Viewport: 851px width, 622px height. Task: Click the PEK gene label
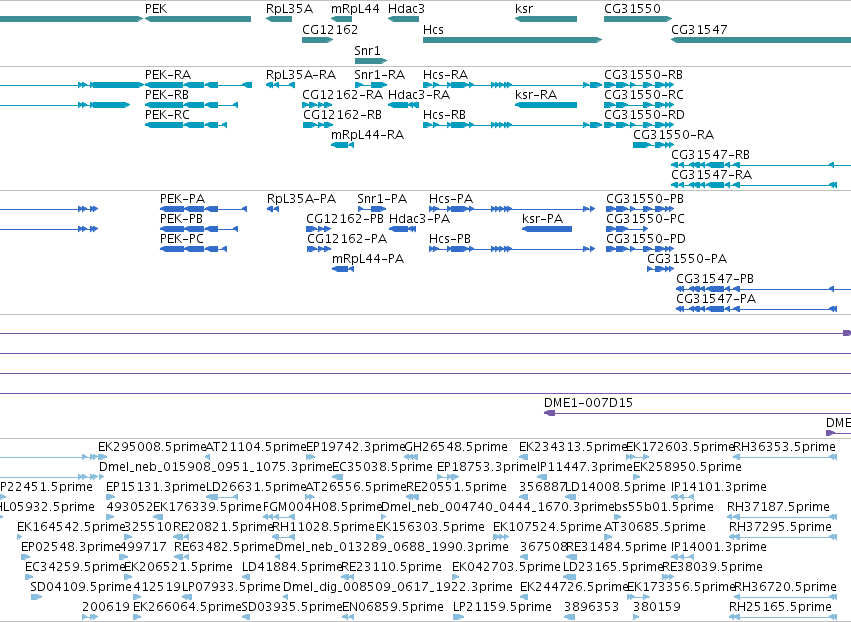(156, 9)
